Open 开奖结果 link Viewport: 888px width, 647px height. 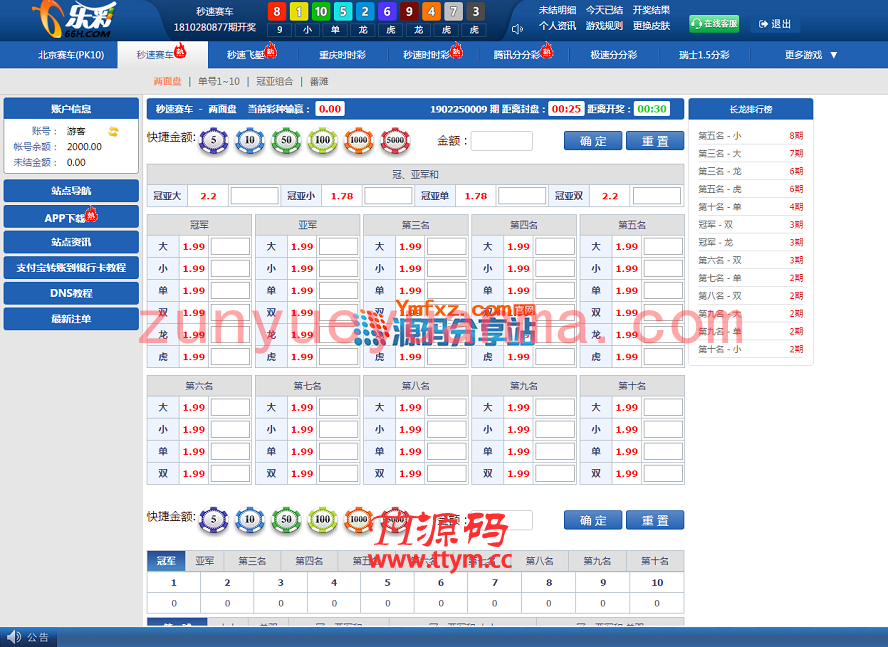[x=651, y=10]
